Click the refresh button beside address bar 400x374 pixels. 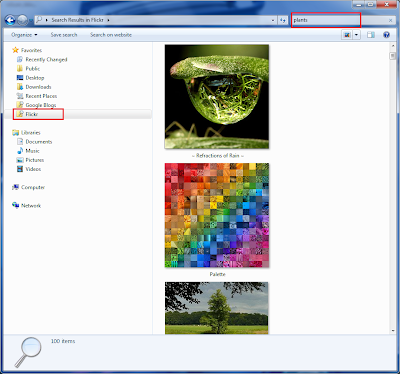point(283,20)
